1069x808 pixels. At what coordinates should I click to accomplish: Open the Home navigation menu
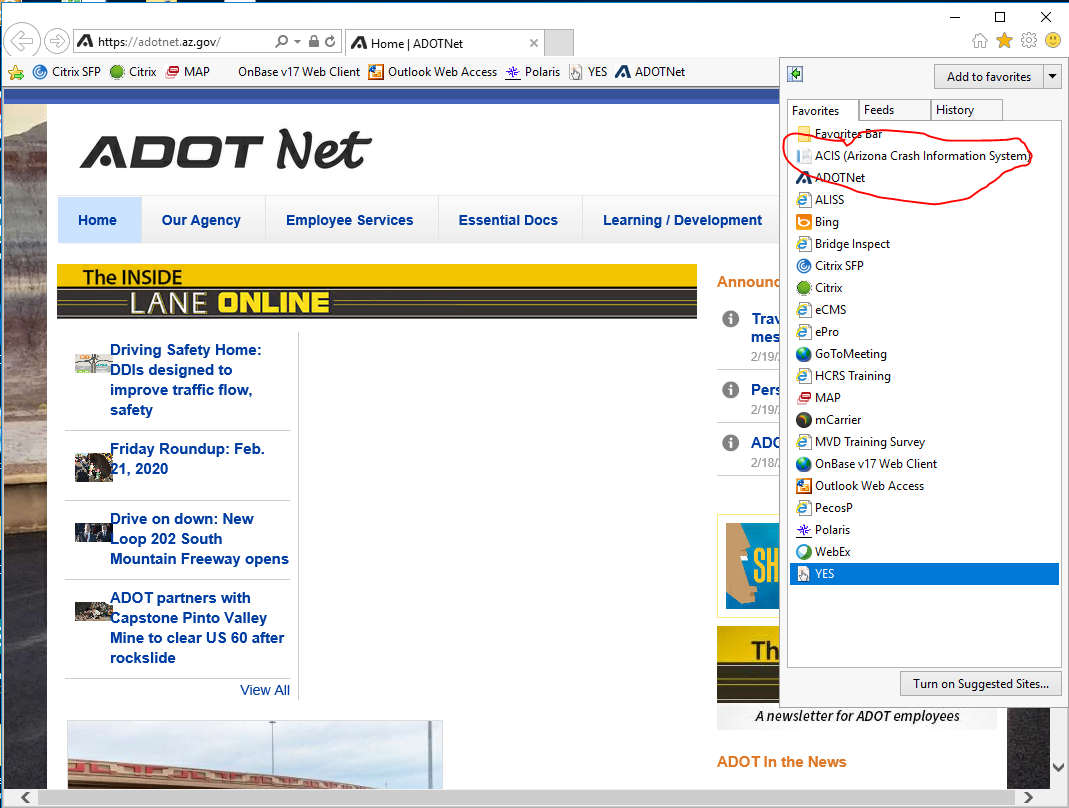point(100,220)
